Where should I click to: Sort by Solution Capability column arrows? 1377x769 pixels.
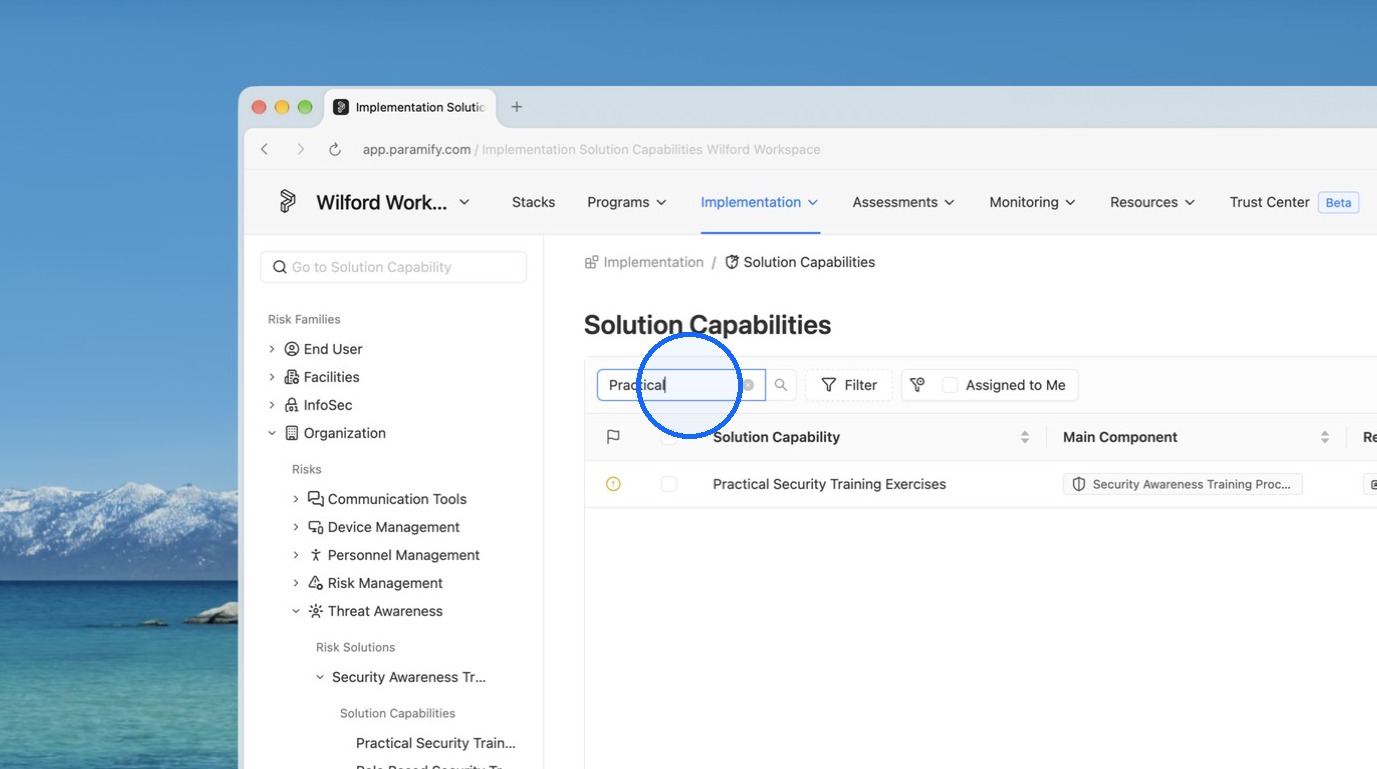tap(1025, 437)
